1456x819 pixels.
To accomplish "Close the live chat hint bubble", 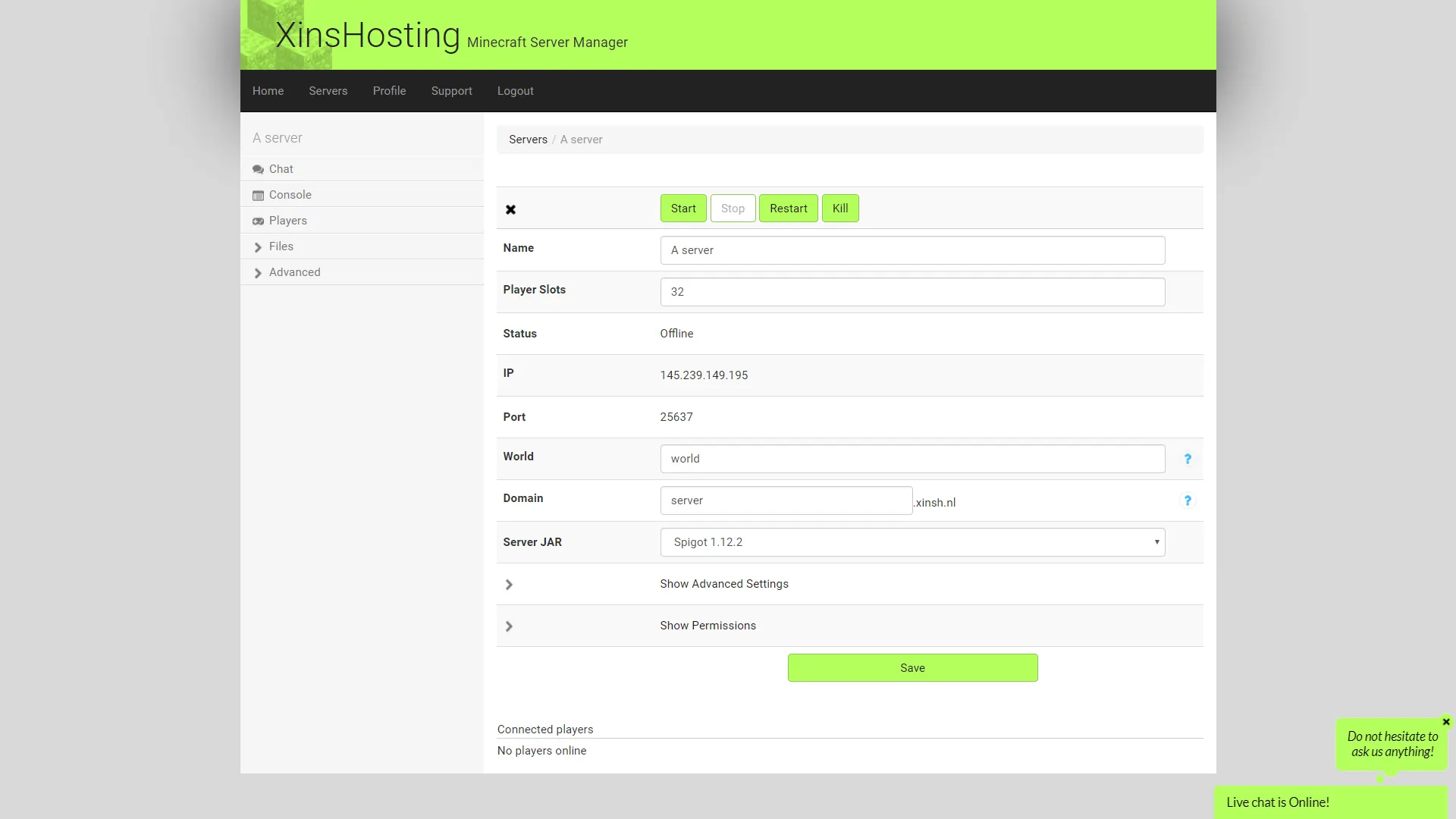I will point(1446,722).
